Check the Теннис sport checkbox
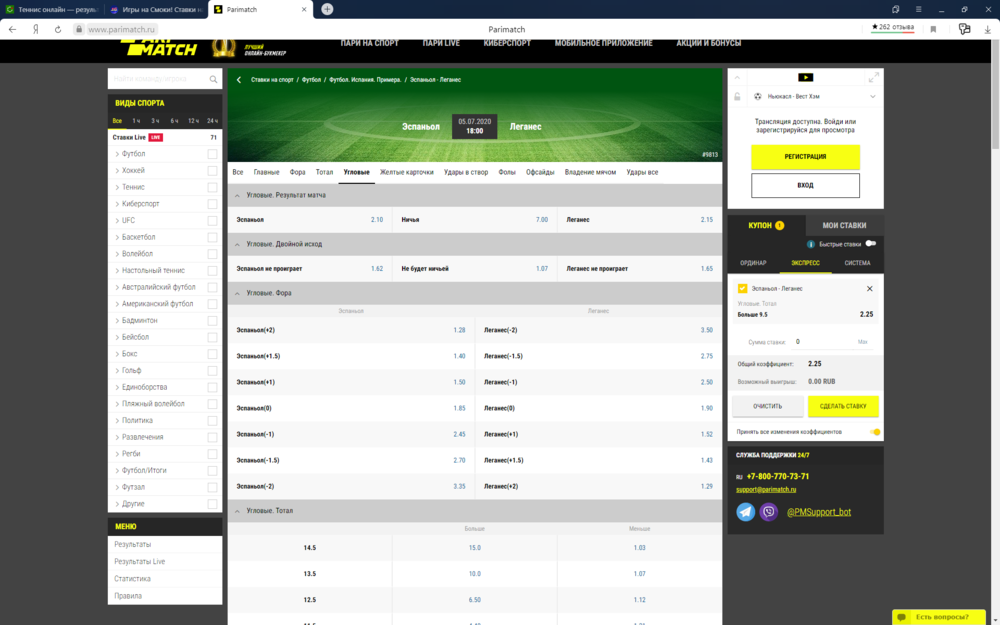 [x=212, y=187]
